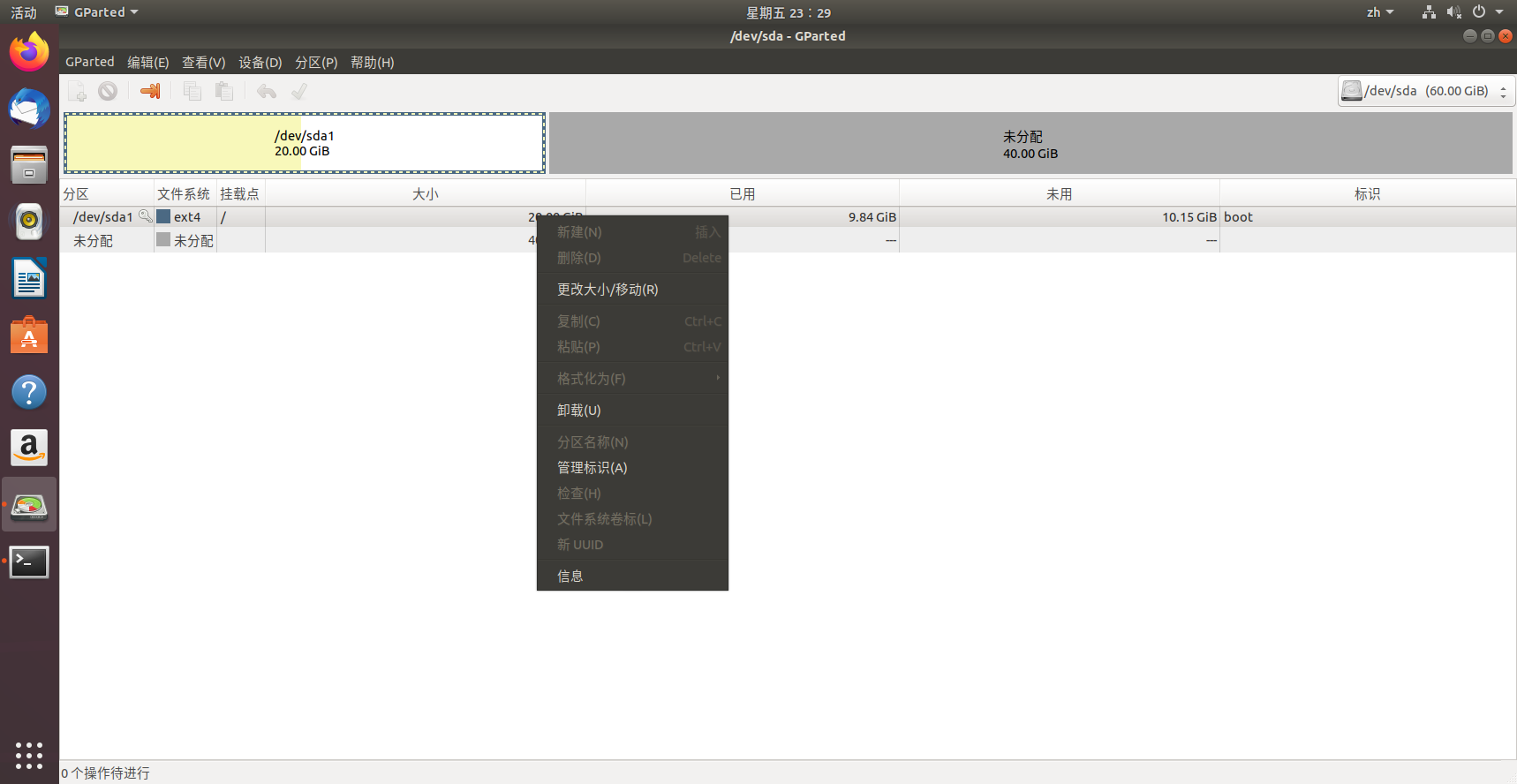
Task: Click the power icon in top bar
Action: click(x=1479, y=12)
